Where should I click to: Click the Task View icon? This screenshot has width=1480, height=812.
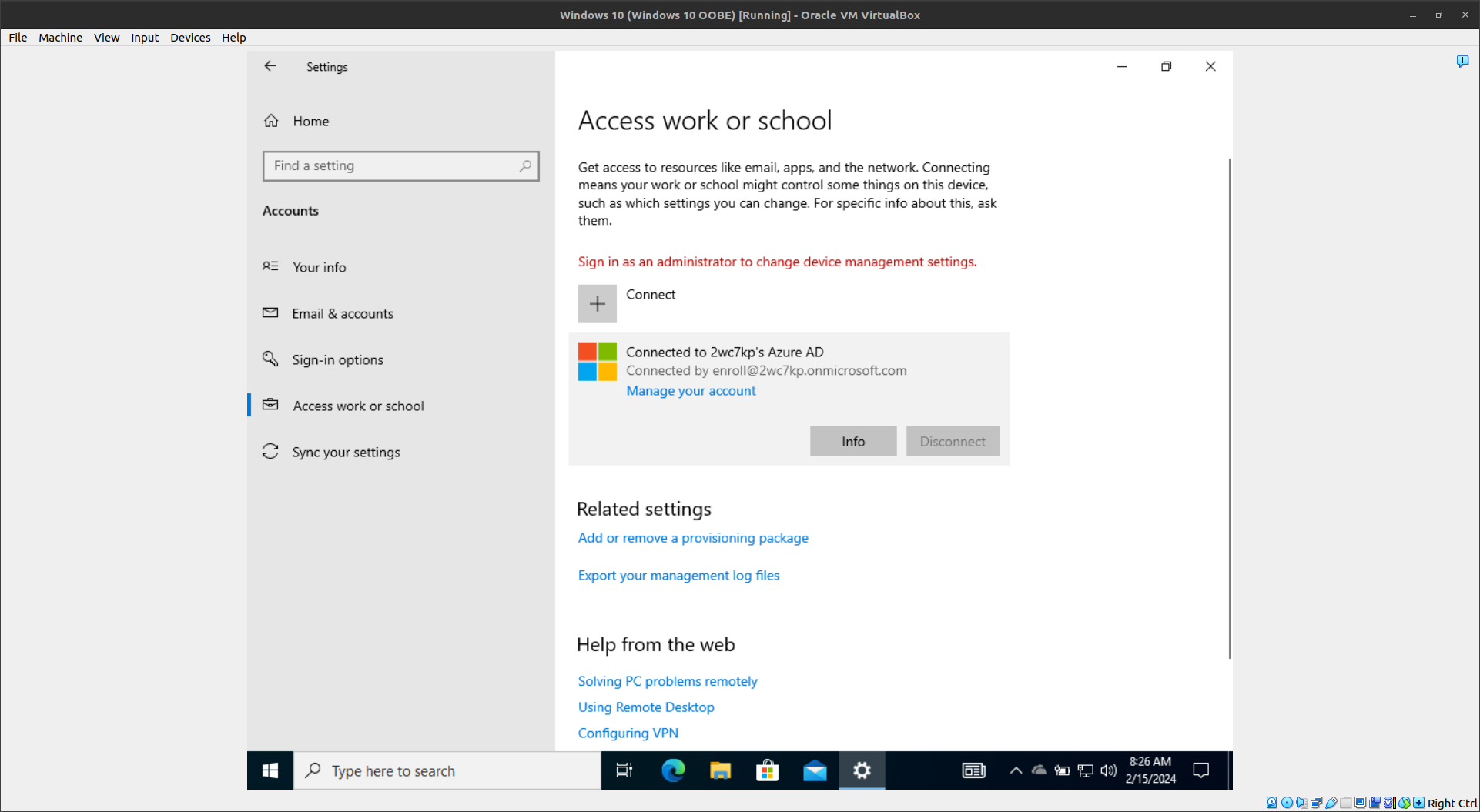pyautogui.click(x=624, y=770)
